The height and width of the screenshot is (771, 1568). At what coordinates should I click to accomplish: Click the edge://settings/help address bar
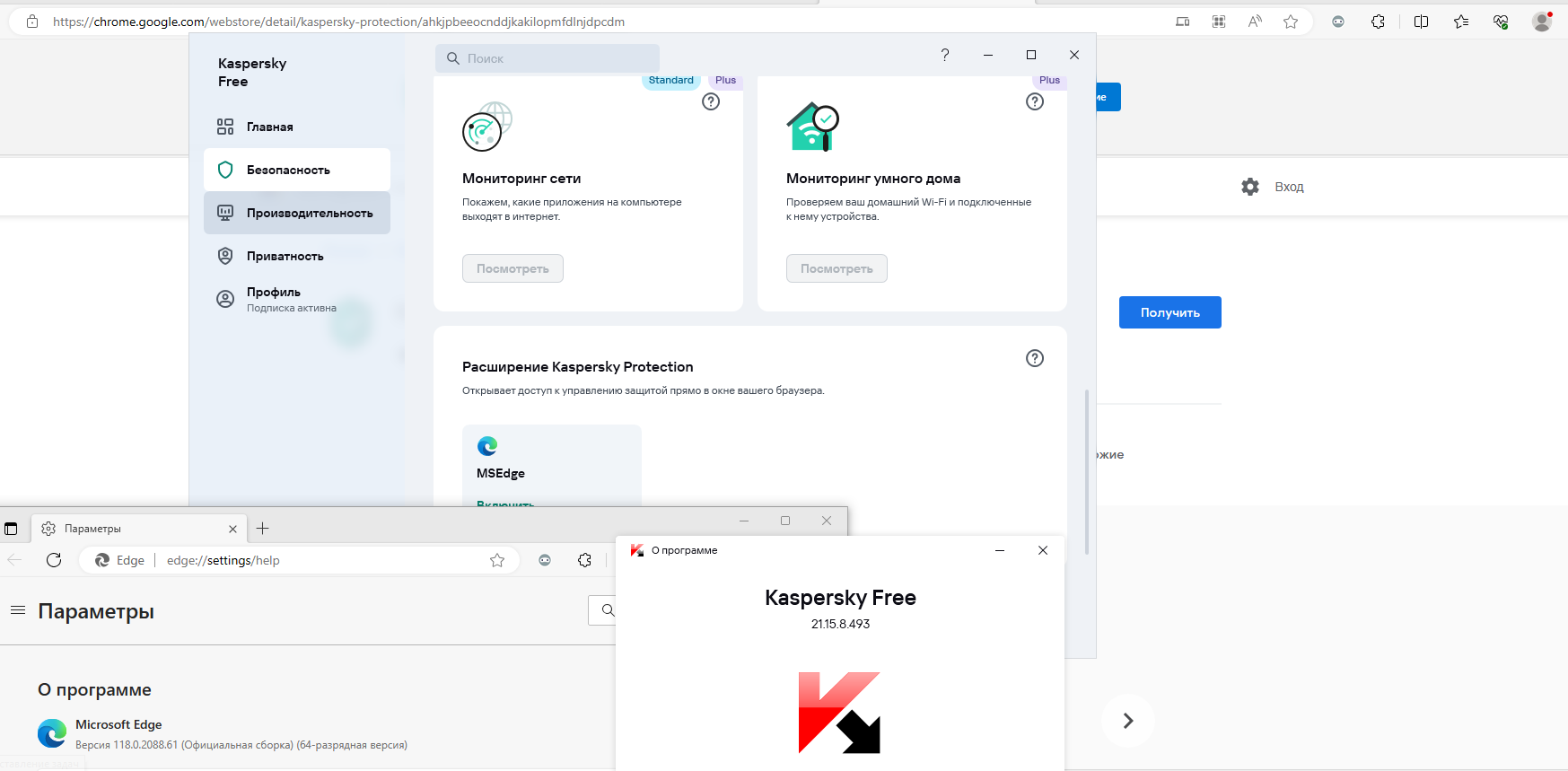[301, 560]
